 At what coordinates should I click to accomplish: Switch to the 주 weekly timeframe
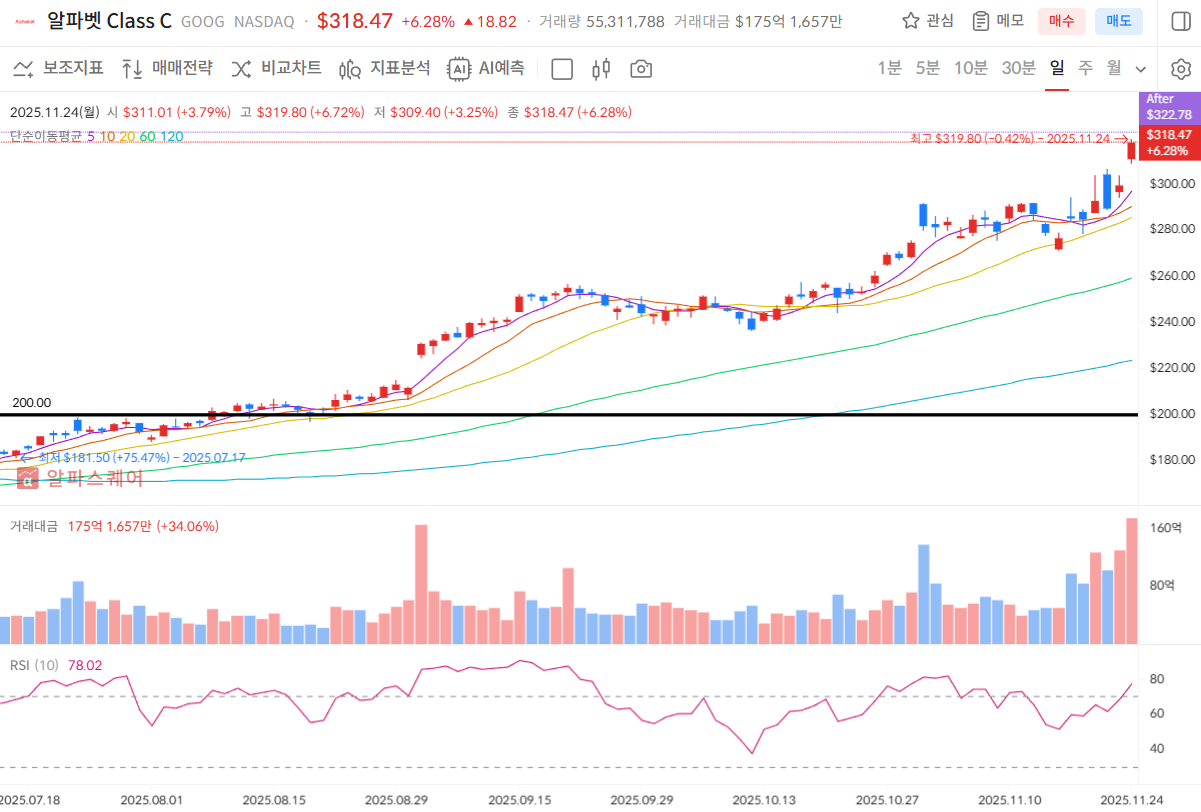tap(1085, 68)
